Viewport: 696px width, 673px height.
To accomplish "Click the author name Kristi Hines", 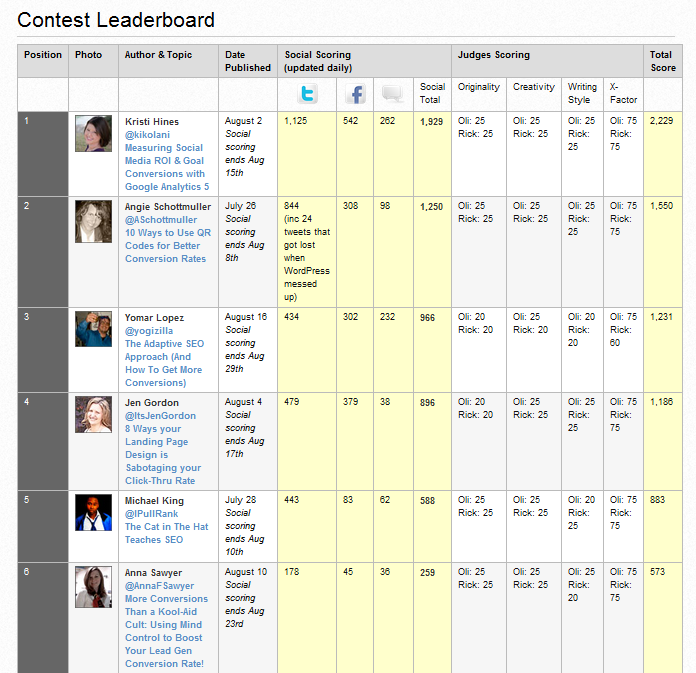I will 152,122.
